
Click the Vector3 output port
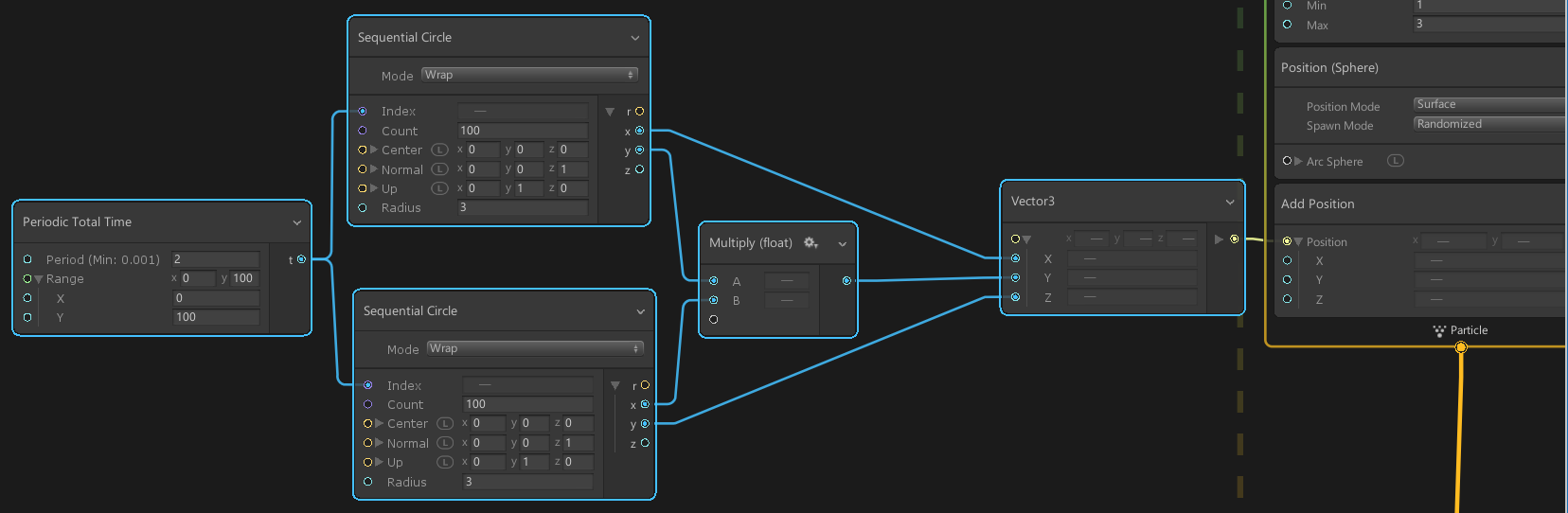click(x=1235, y=239)
